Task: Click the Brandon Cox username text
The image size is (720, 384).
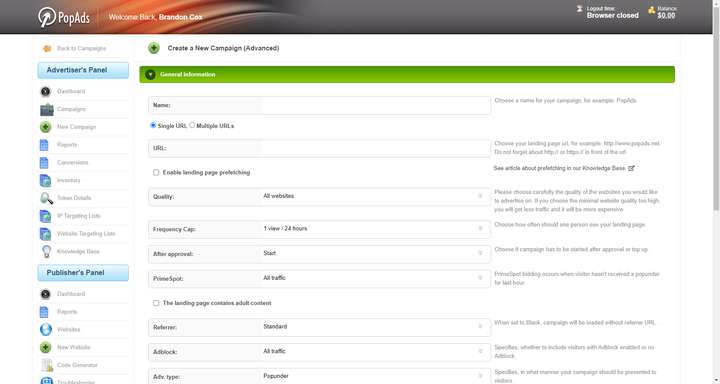Action: coord(180,17)
